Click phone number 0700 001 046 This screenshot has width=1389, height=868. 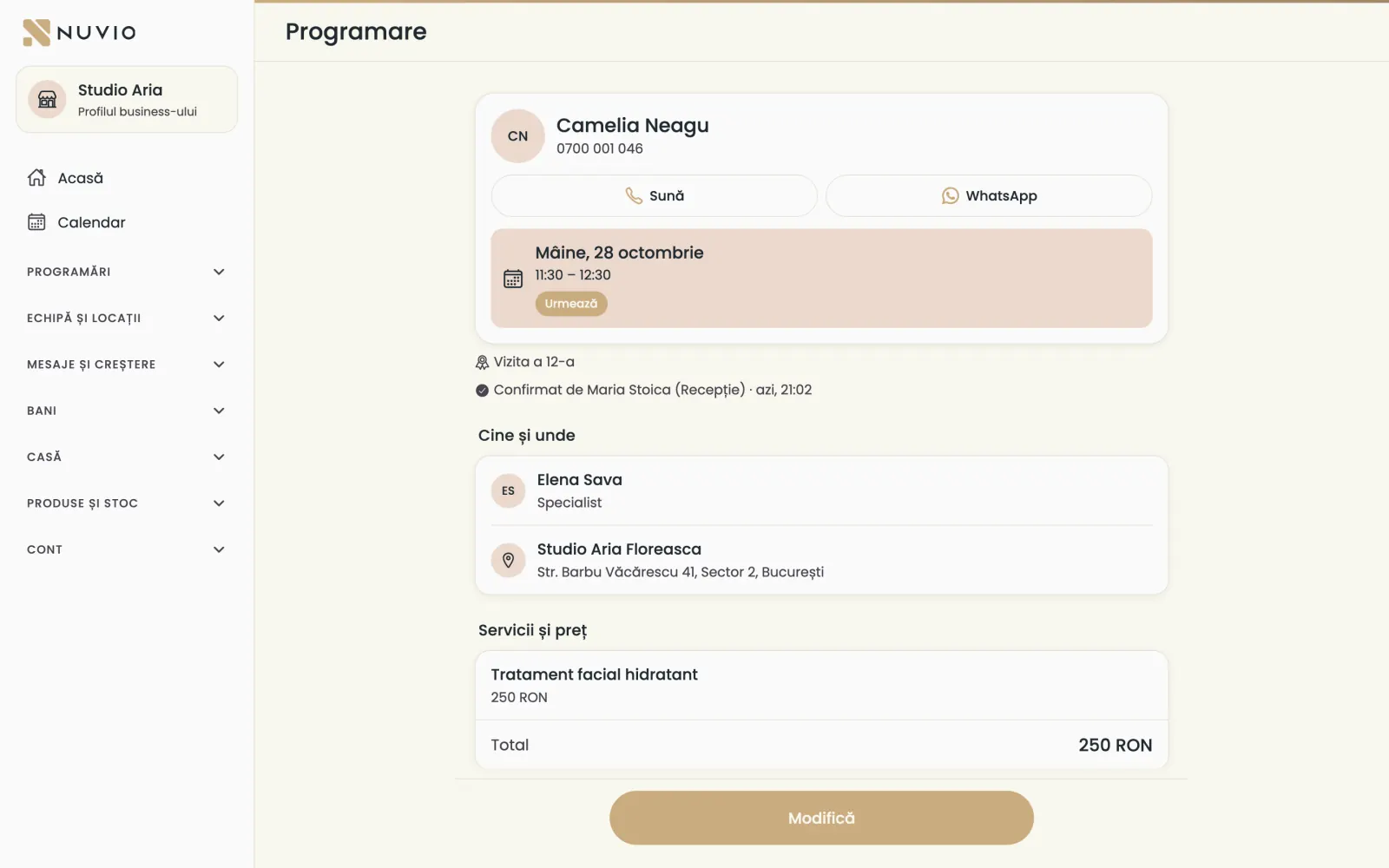point(600,148)
